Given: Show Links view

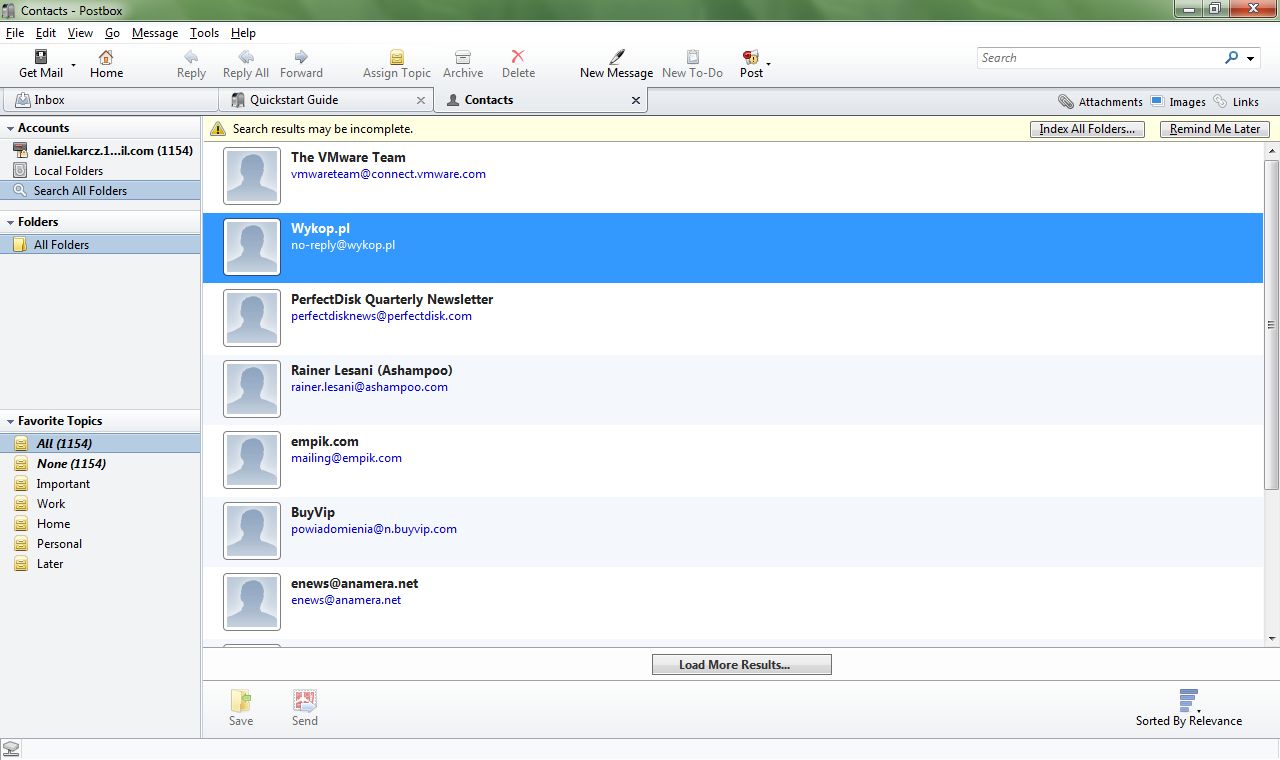Looking at the screenshot, I should coord(1236,102).
